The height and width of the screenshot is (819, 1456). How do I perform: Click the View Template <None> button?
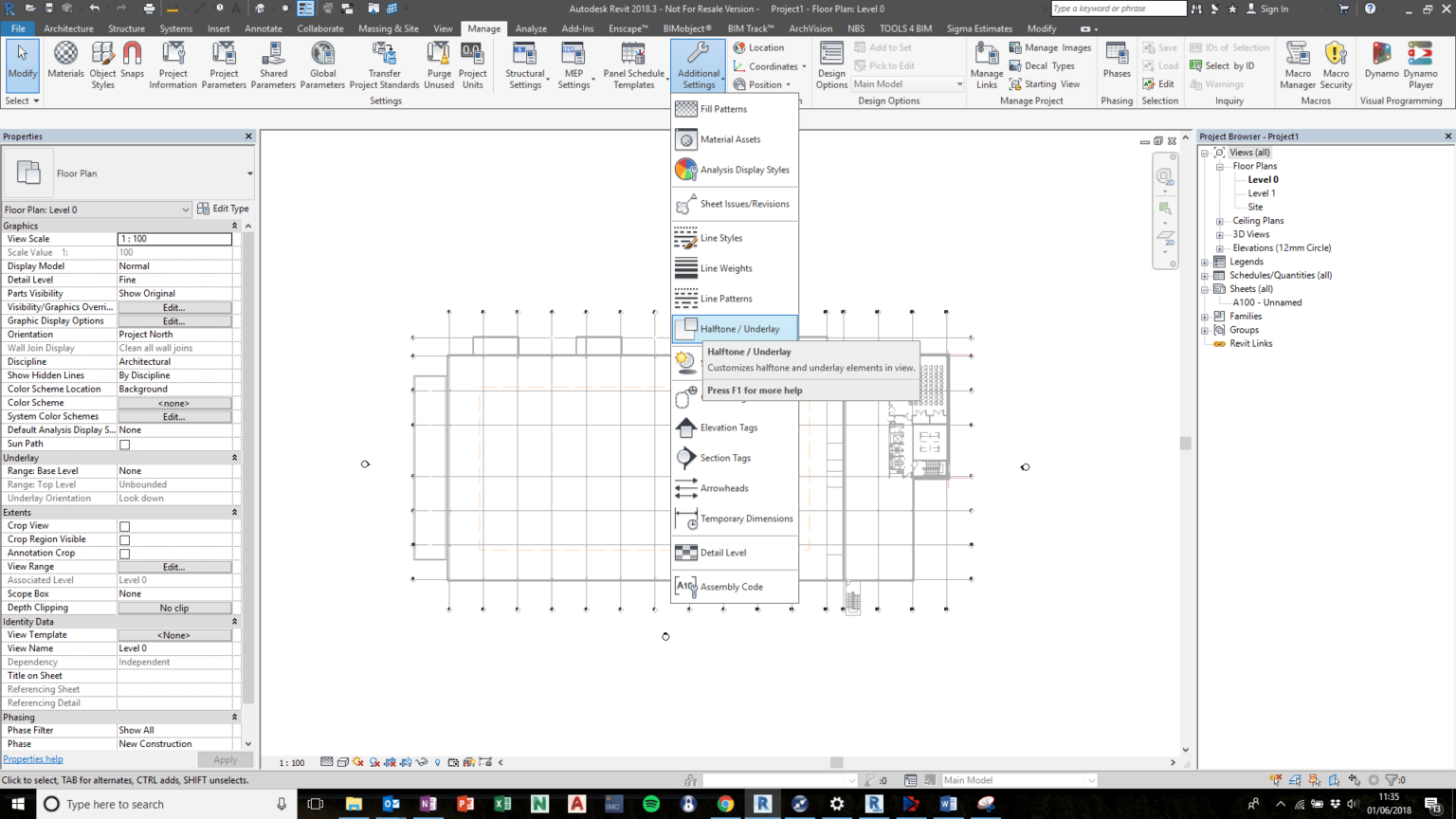click(x=174, y=635)
